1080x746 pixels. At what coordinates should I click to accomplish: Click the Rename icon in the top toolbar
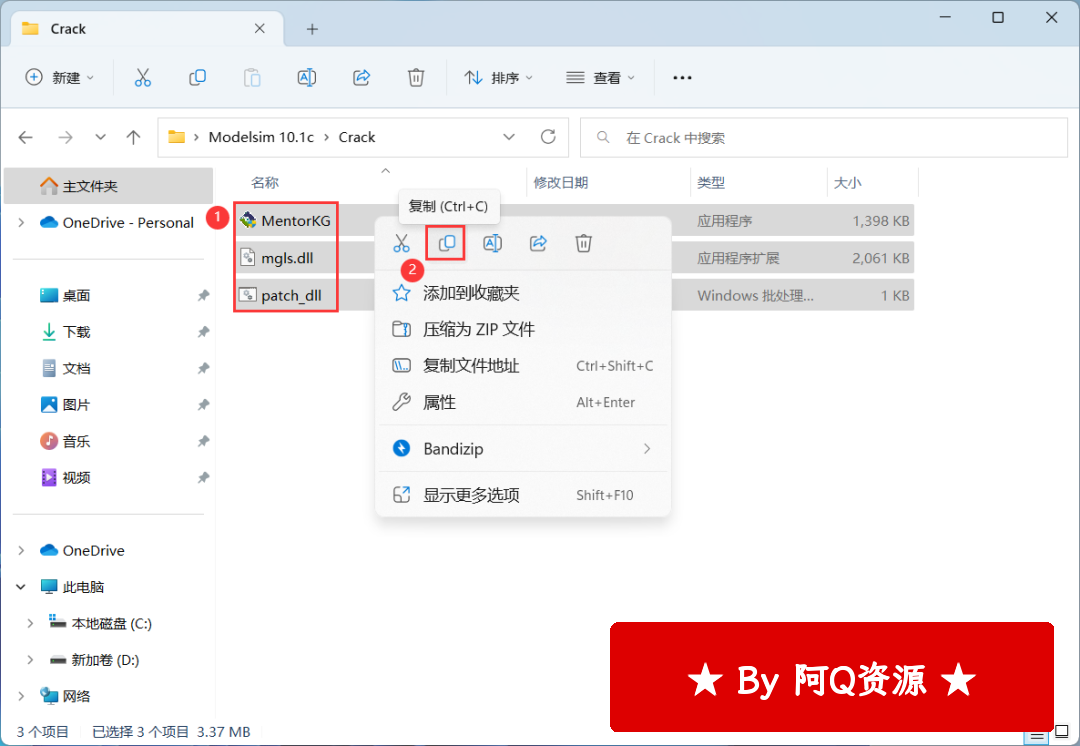click(x=307, y=78)
